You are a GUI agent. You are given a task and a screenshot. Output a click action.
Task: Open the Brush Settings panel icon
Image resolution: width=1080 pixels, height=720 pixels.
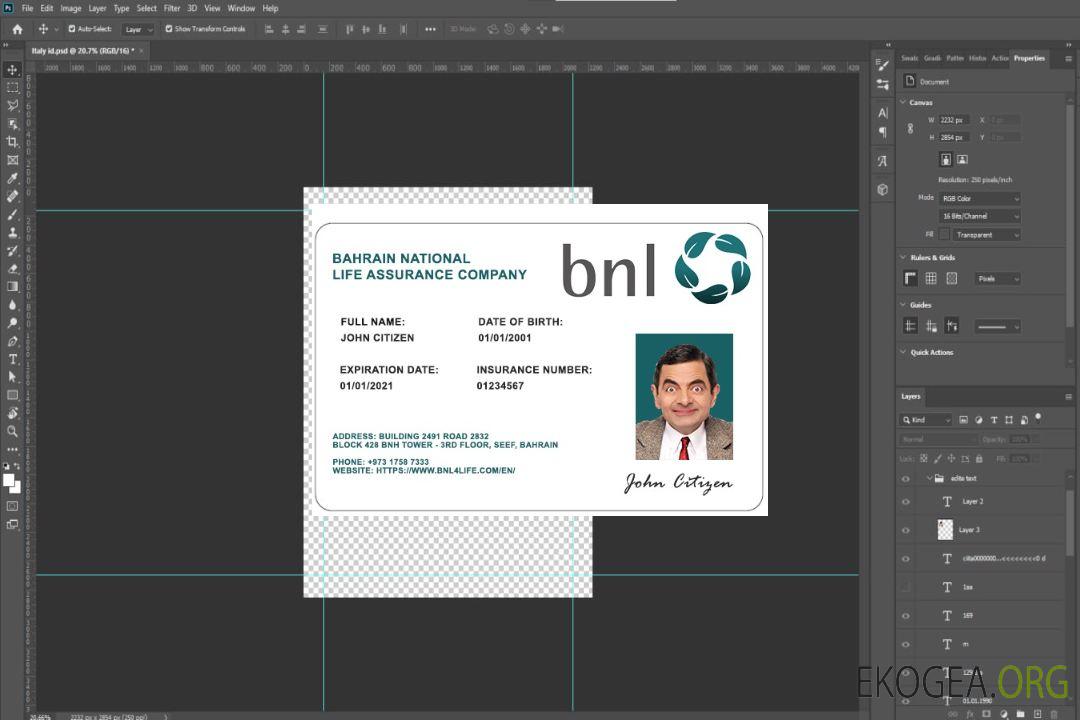882,65
